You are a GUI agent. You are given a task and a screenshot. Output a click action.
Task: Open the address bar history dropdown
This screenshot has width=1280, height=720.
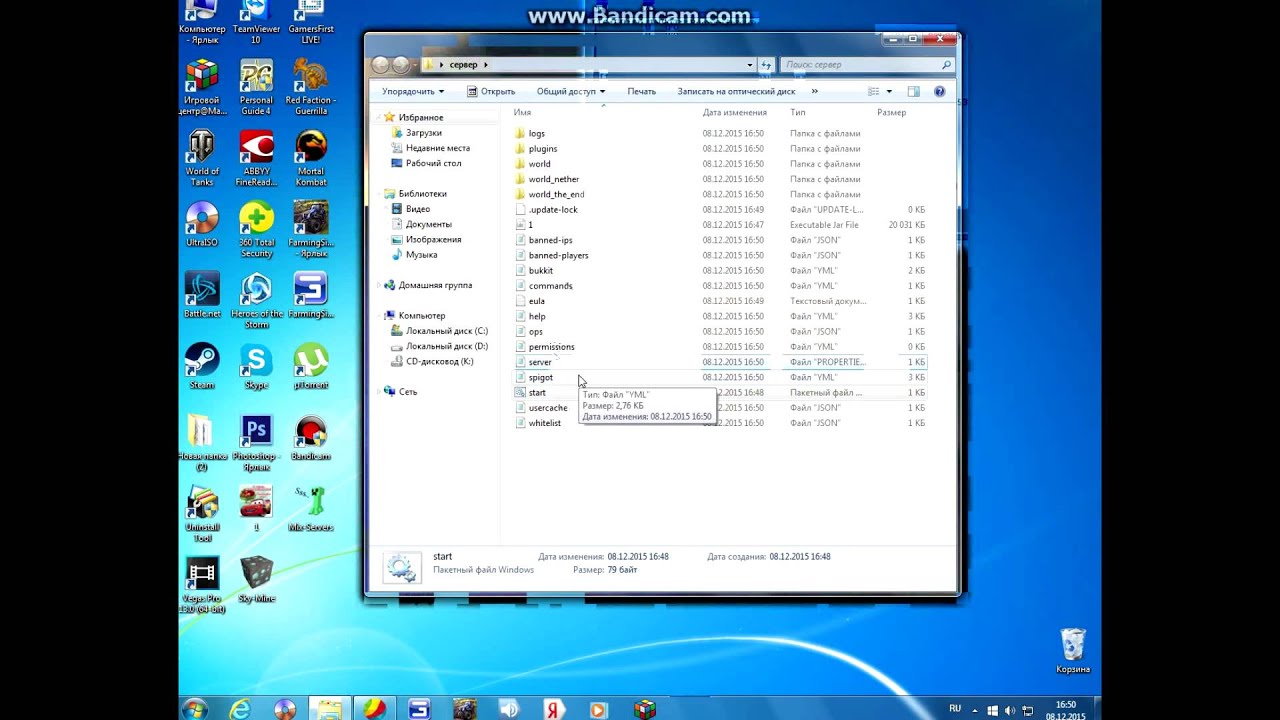coord(750,65)
